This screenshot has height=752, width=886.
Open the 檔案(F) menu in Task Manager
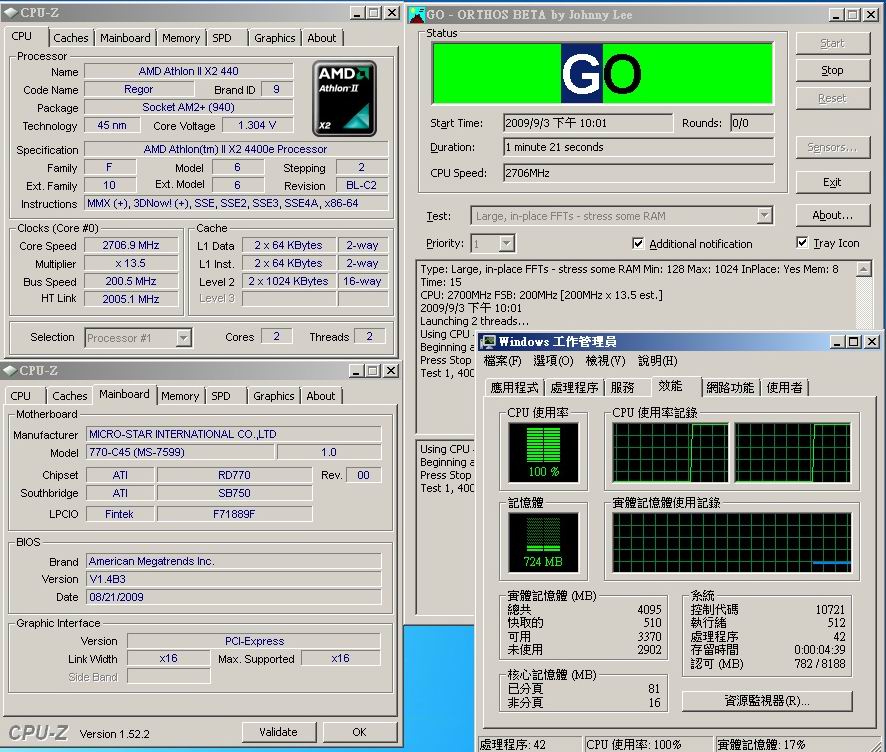502,360
